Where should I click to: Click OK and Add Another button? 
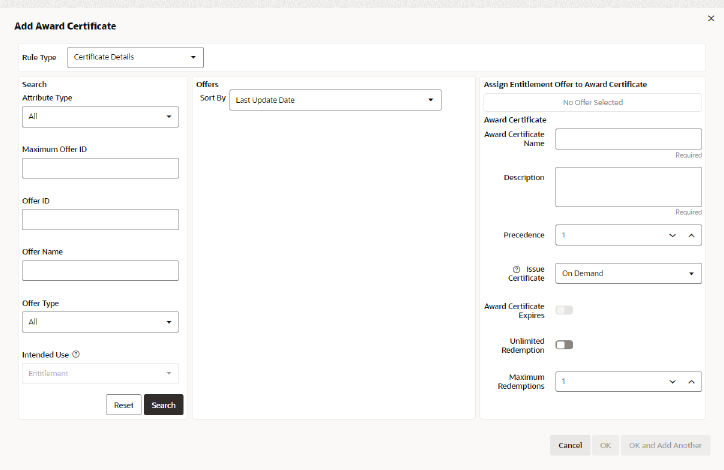tap(665, 446)
